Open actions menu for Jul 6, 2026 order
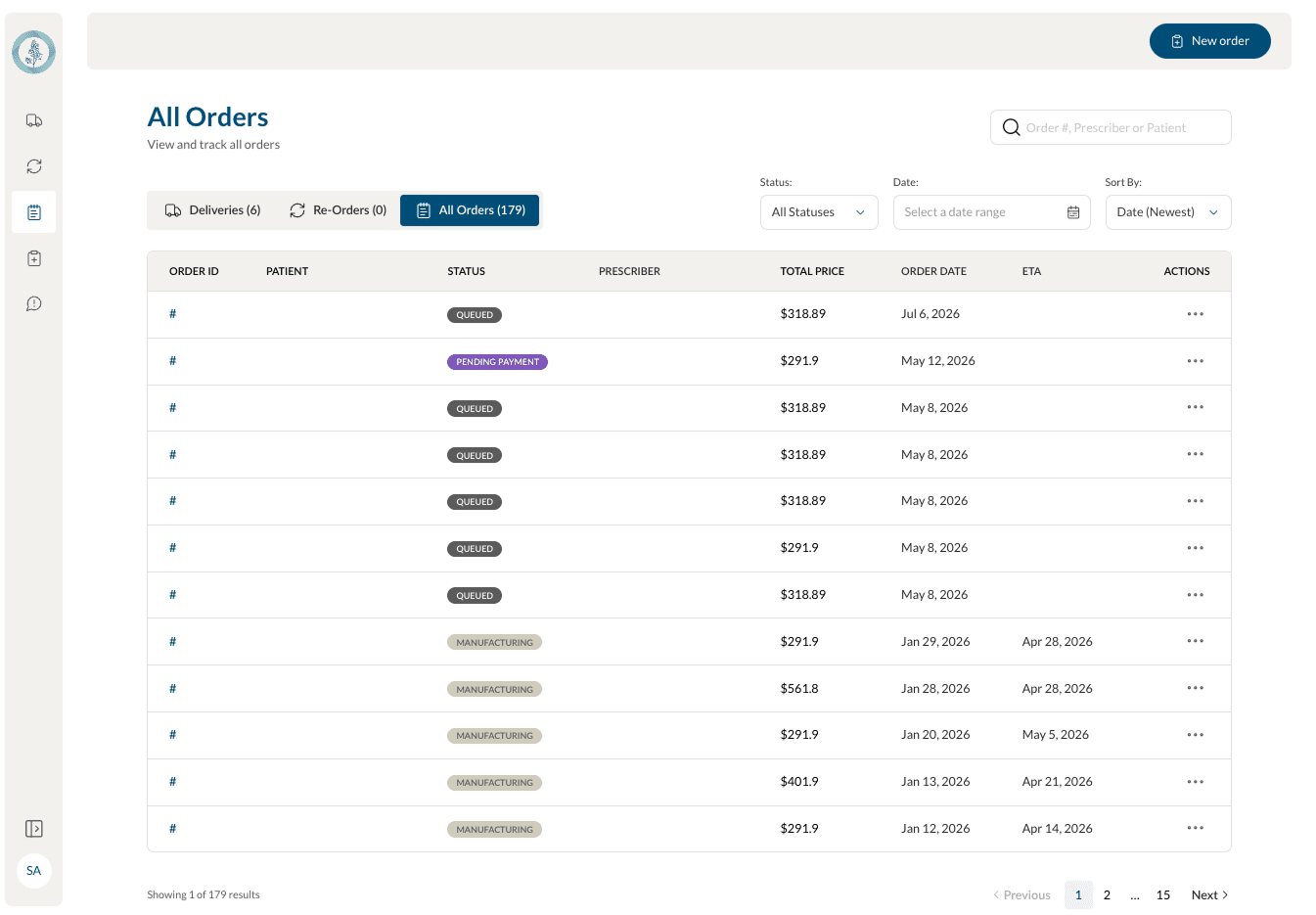The width and height of the screenshot is (1316, 915). pyautogui.click(x=1196, y=314)
